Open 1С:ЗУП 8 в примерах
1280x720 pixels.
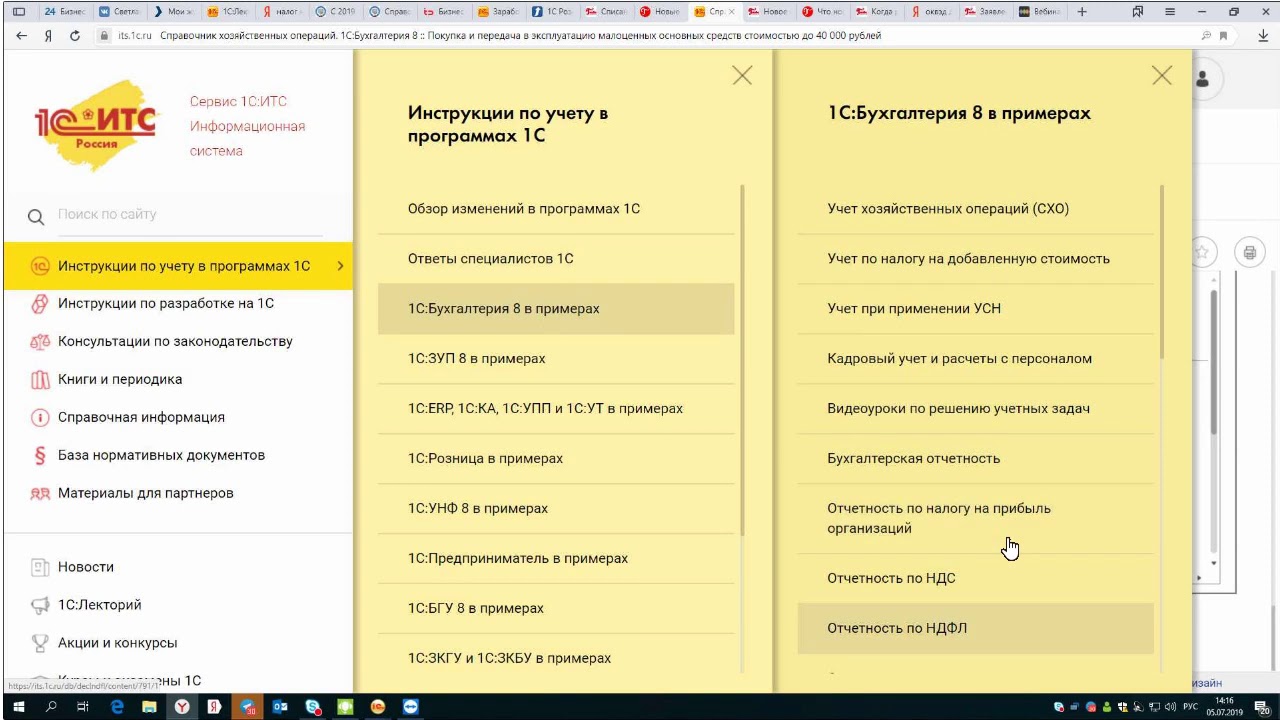coord(556,359)
